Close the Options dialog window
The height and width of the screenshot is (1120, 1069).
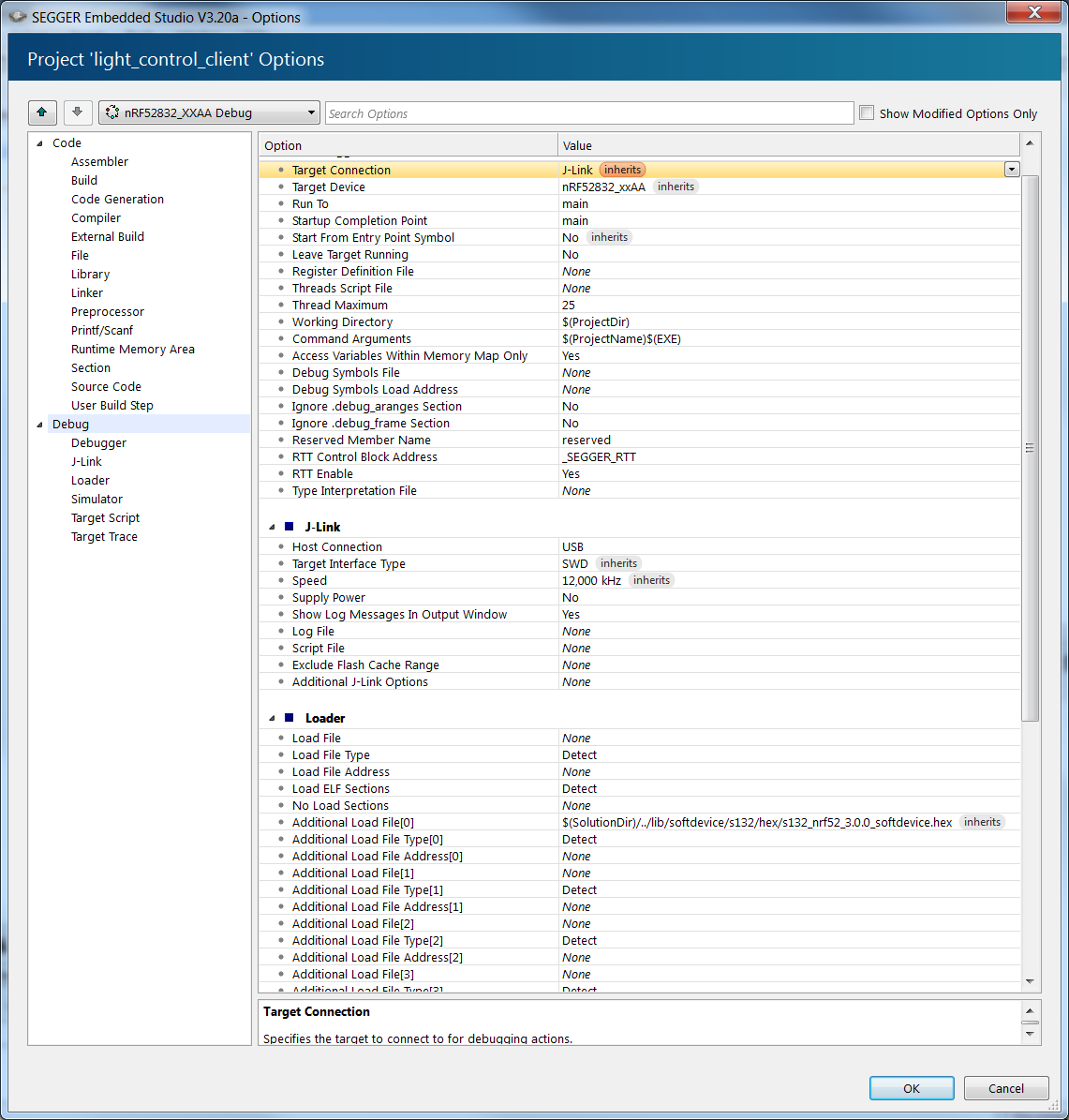(1033, 12)
